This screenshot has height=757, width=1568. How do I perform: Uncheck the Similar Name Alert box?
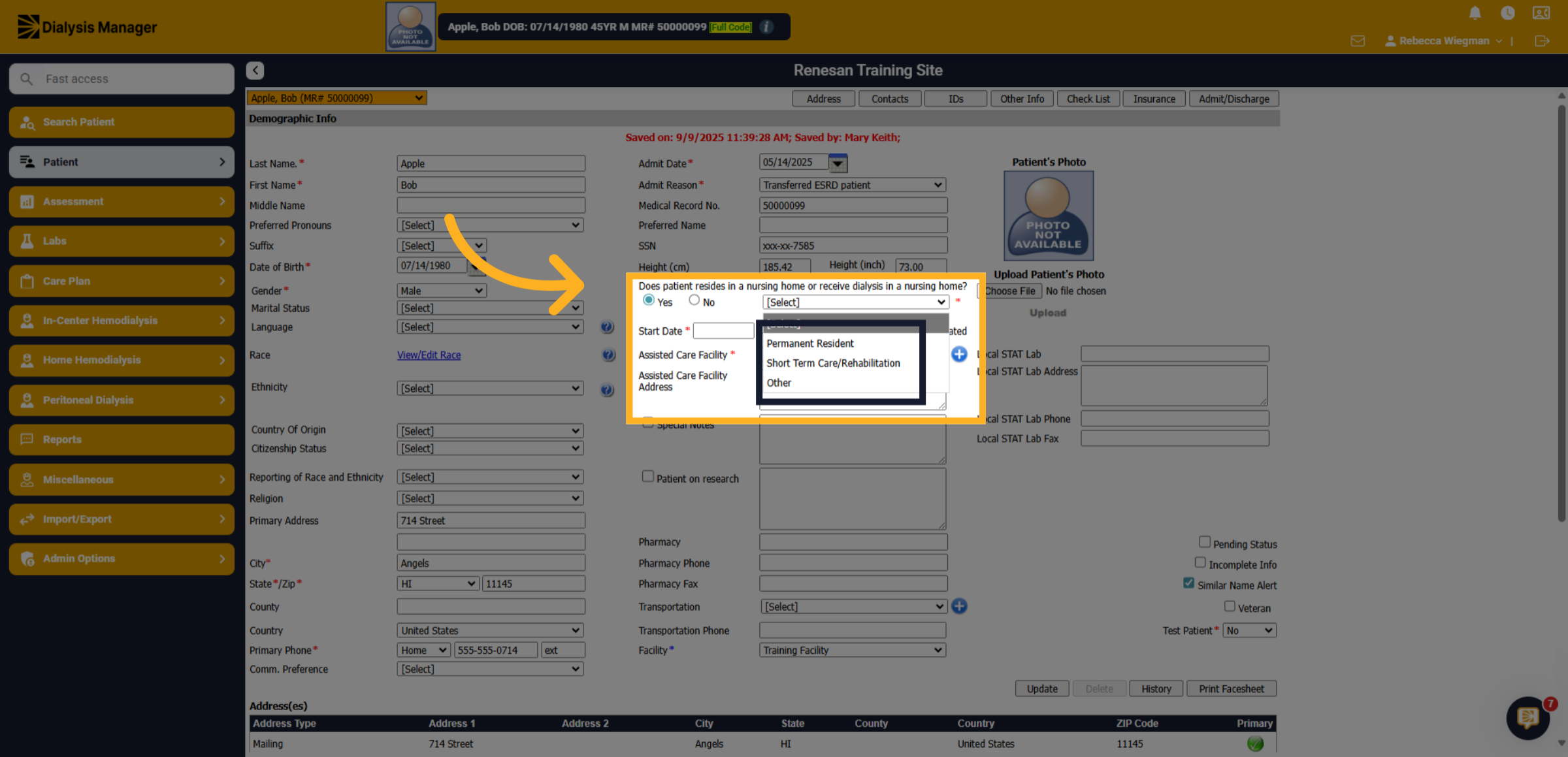click(x=1189, y=583)
